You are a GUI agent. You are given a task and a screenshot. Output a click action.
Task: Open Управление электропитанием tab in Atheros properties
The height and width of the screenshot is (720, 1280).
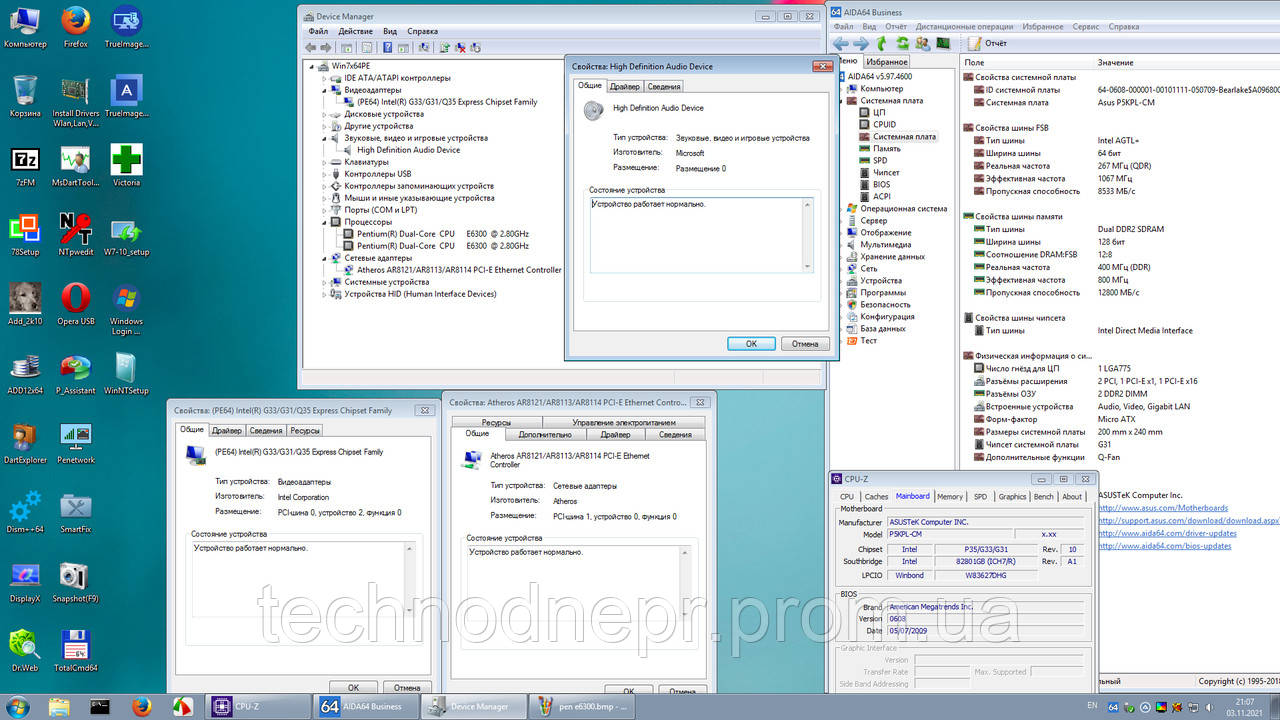coord(624,422)
